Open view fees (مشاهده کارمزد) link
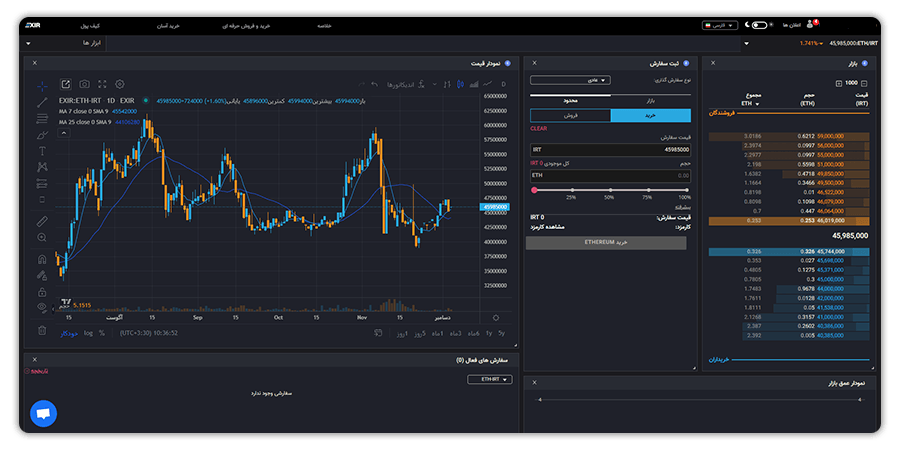The height and width of the screenshot is (450, 900). (x=549, y=227)
